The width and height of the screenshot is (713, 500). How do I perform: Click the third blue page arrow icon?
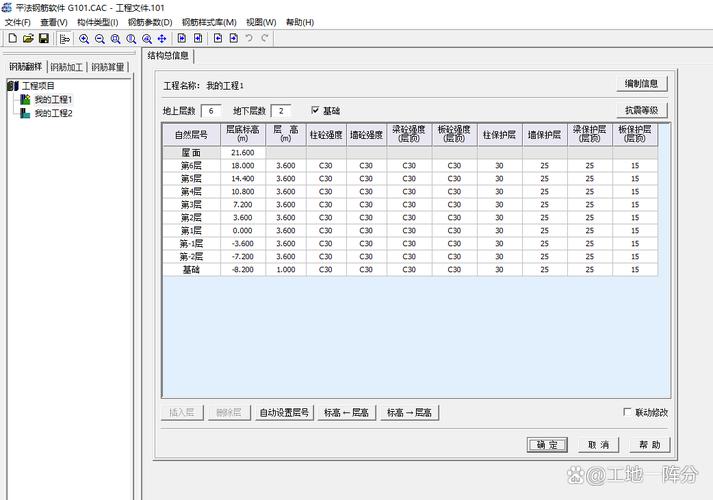(218, 39)
